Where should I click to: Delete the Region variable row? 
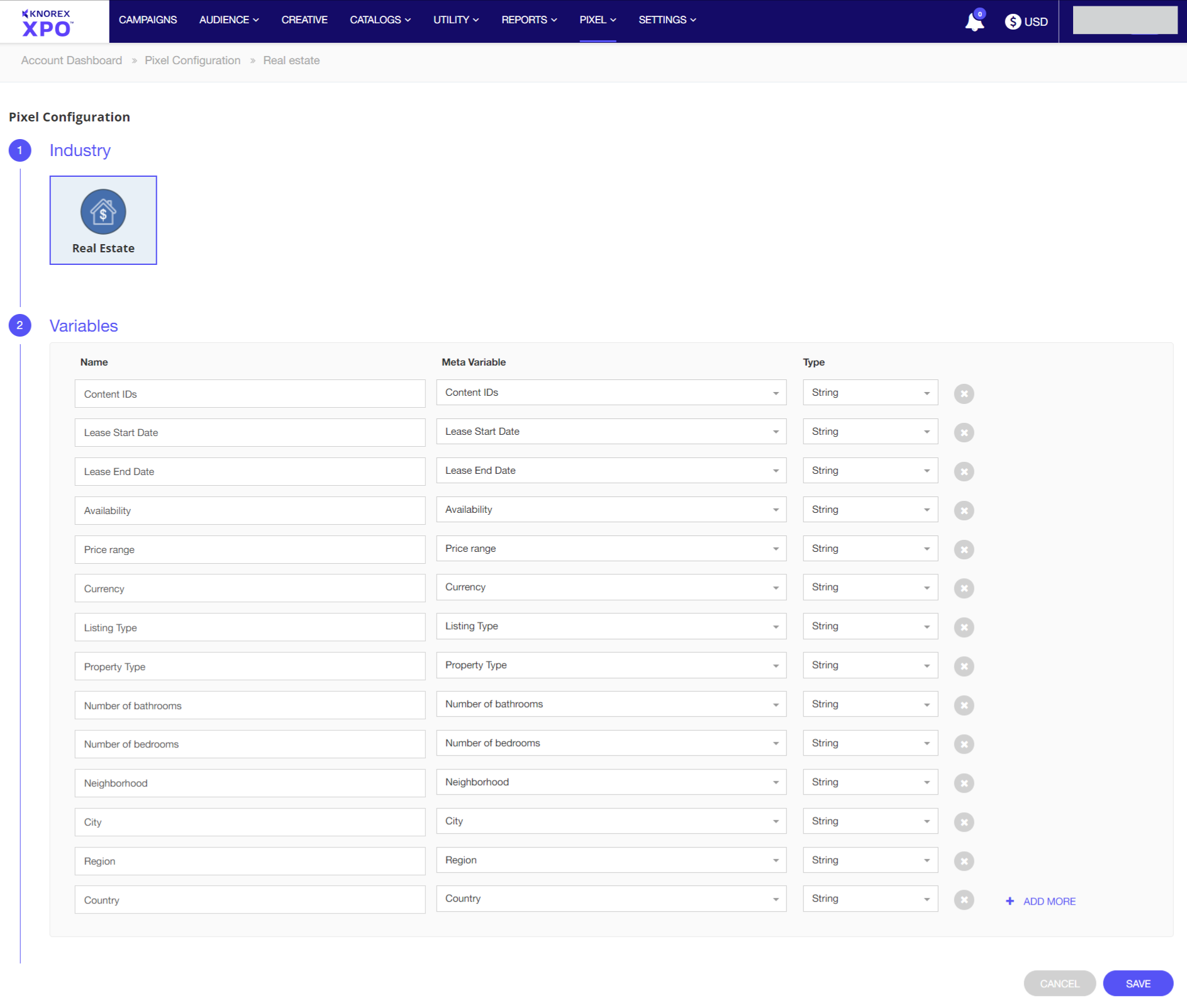964,861
